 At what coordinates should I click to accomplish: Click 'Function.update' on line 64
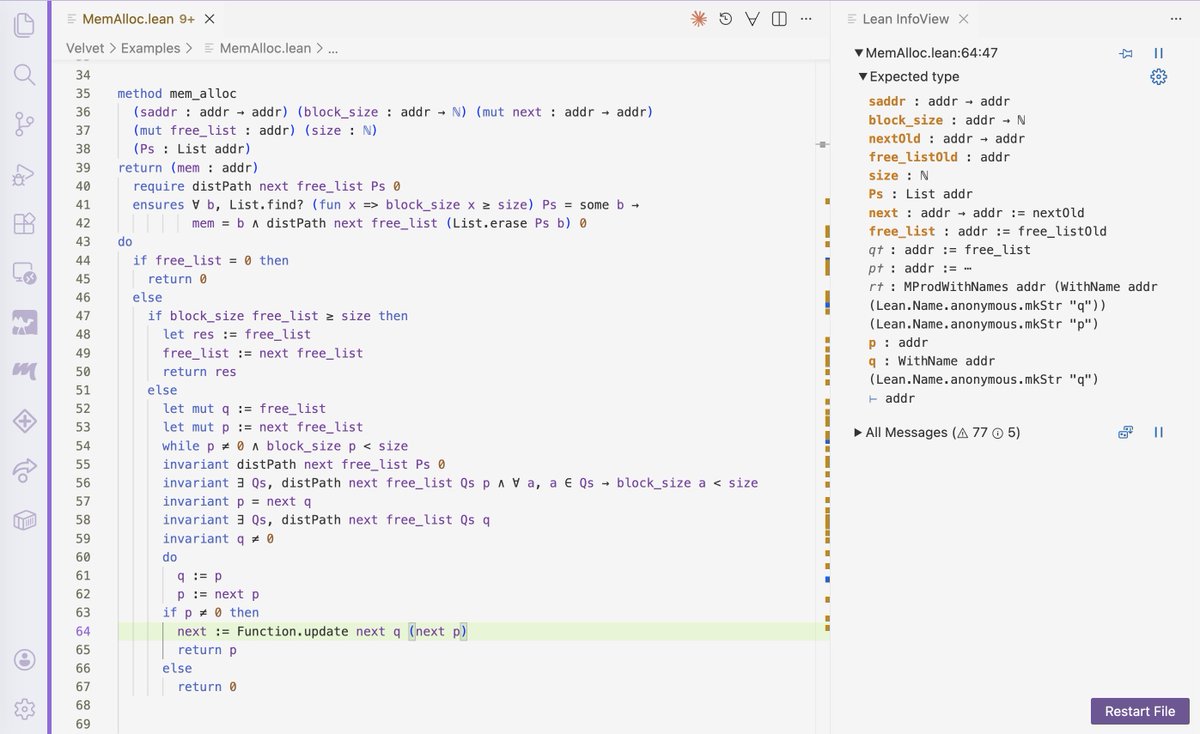click(x=293, y=631)
